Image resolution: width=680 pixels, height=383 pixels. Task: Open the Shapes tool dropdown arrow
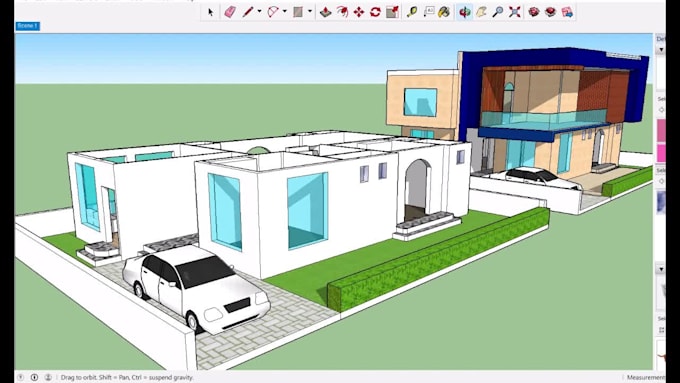click(x=310, y=12)
